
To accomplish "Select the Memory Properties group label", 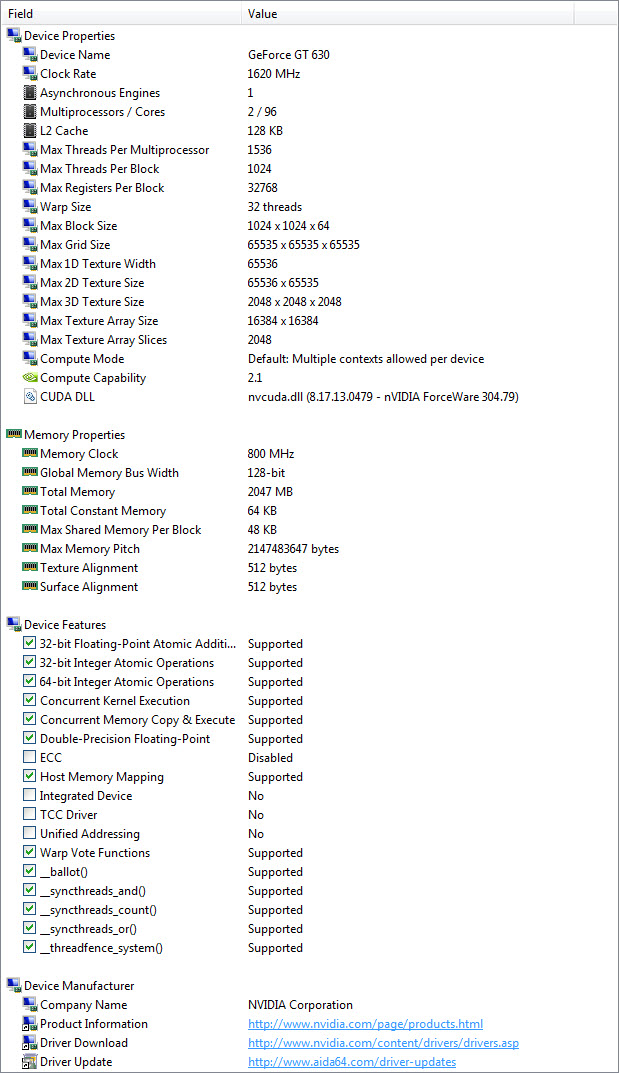I will point(75,435).
